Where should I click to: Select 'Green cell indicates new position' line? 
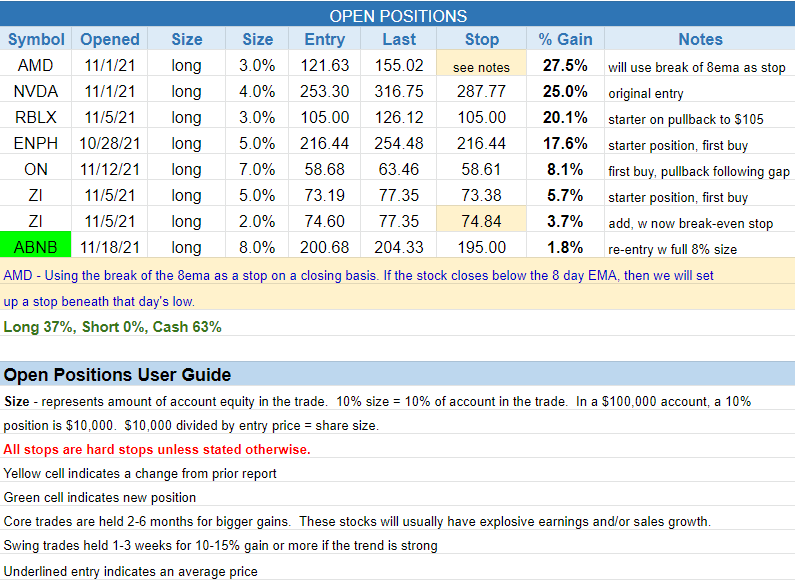(x=99, y=497)
